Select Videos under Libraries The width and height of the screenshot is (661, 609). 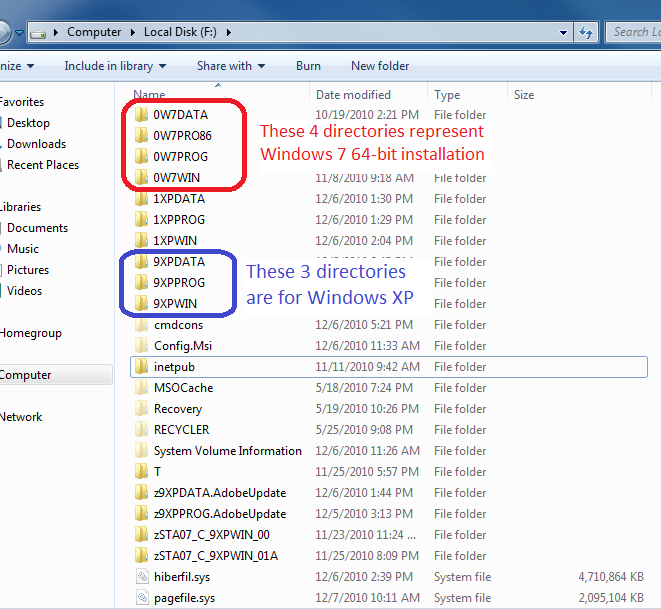point(24,291)
